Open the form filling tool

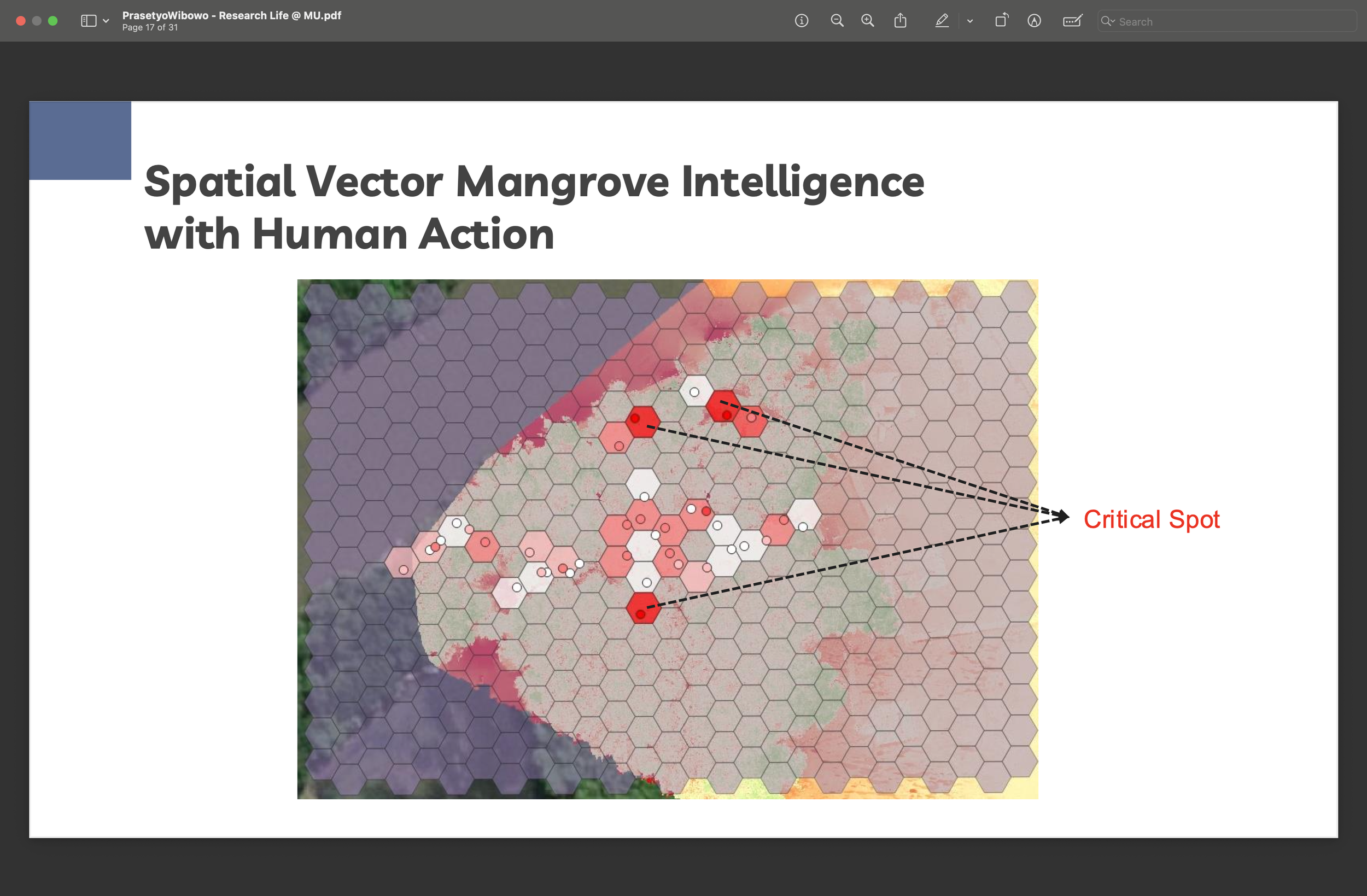pos(1072,21)
